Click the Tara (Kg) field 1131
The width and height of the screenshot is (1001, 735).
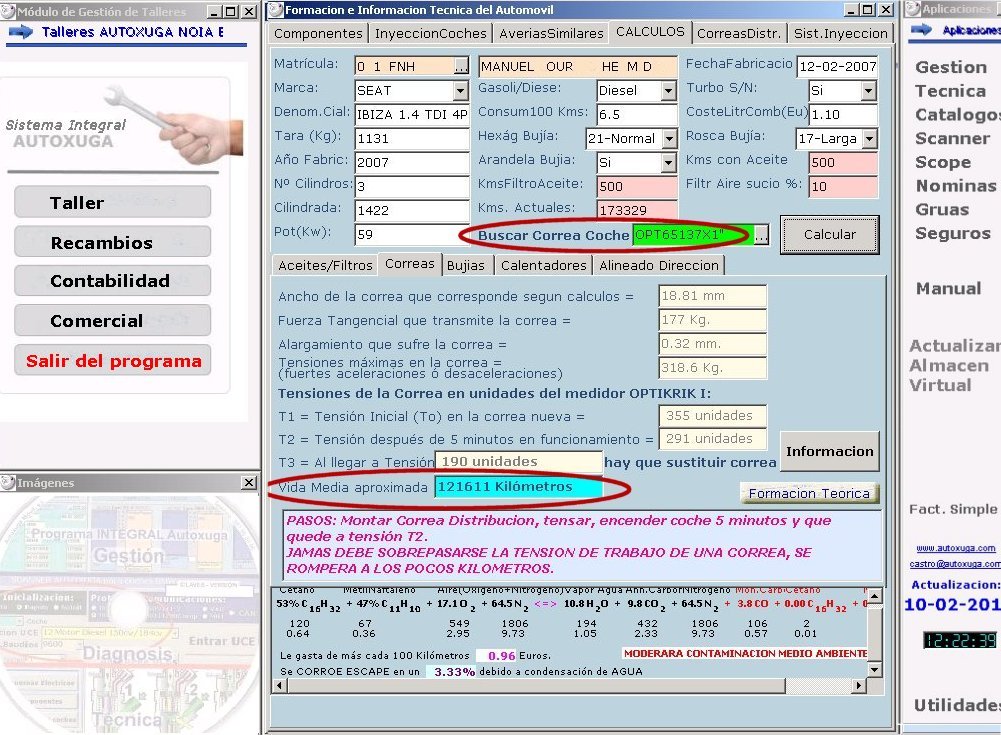[x=412, y=139]
